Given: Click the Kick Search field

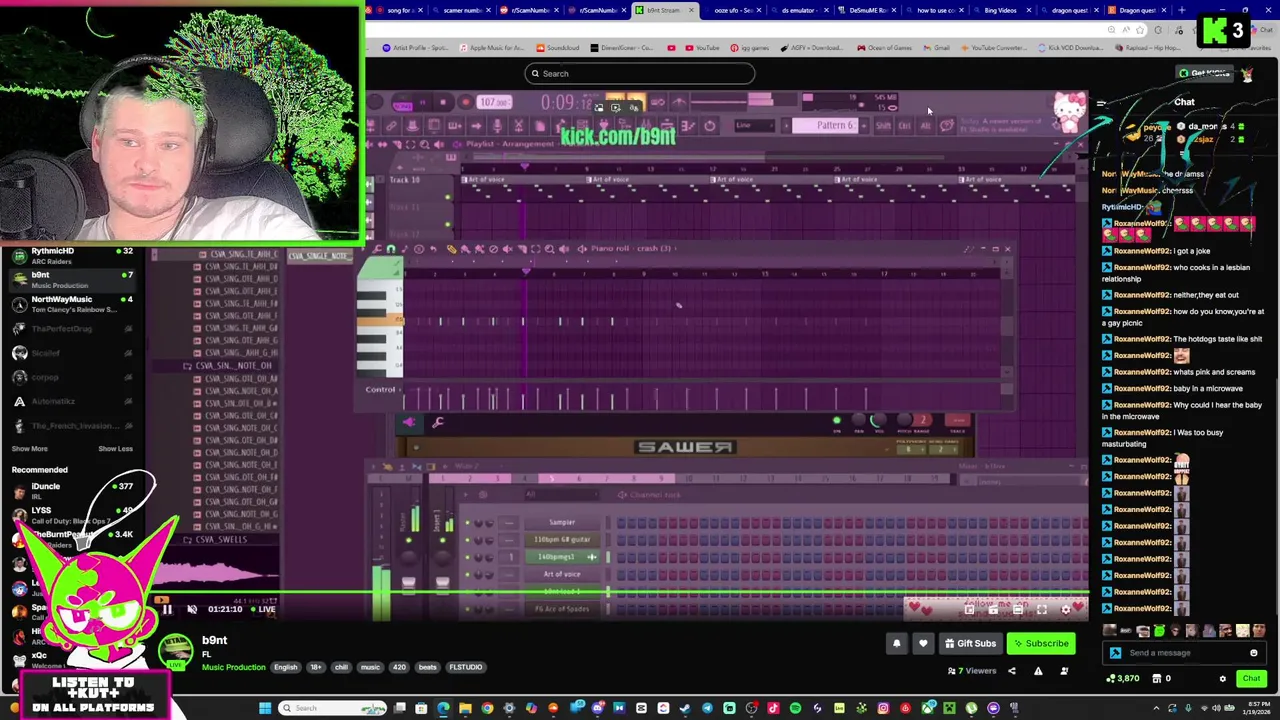Looking at the screenshot, I should pos(640,73).
